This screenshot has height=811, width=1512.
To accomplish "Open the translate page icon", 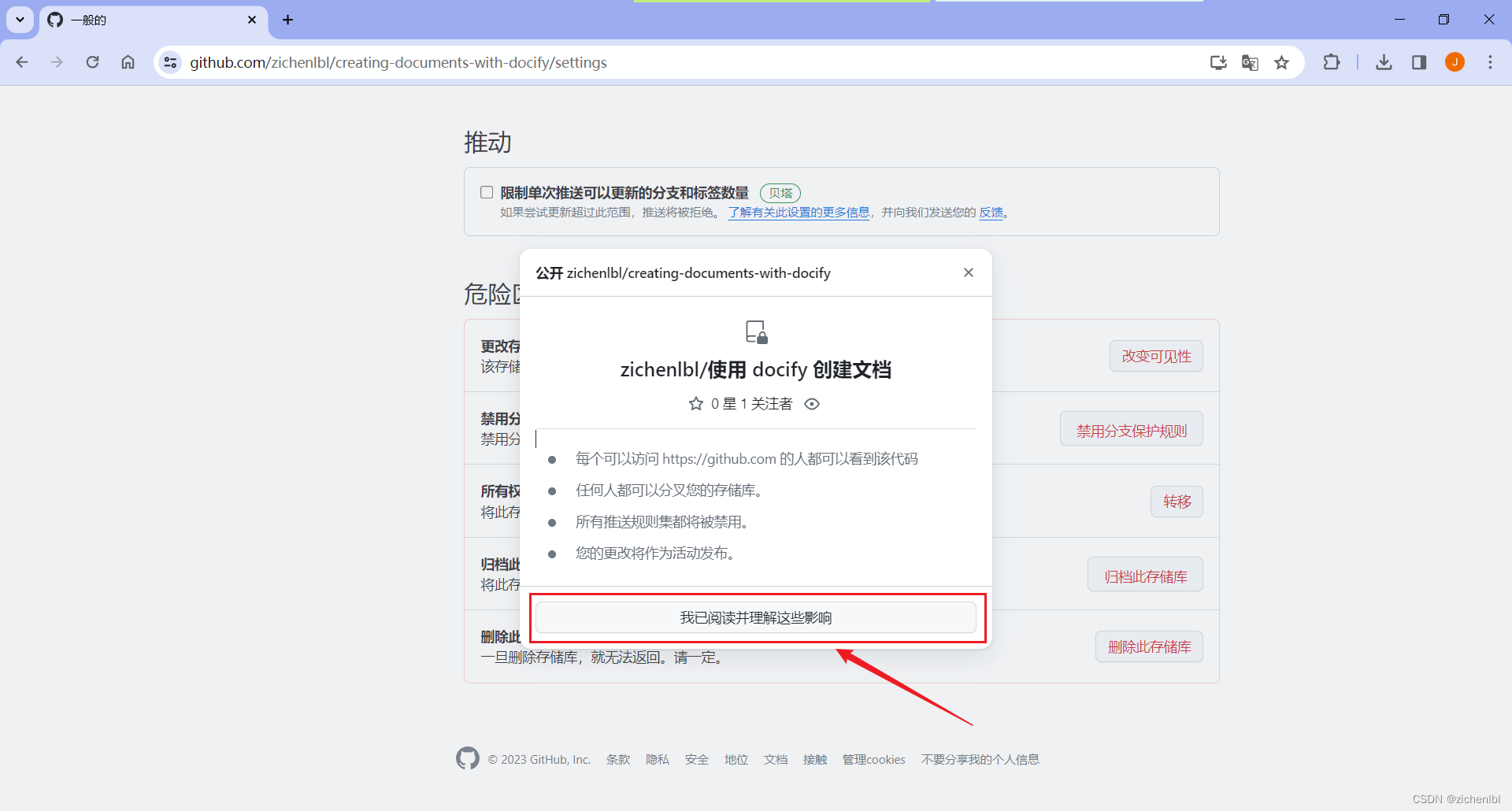I will click(1250, 62).
